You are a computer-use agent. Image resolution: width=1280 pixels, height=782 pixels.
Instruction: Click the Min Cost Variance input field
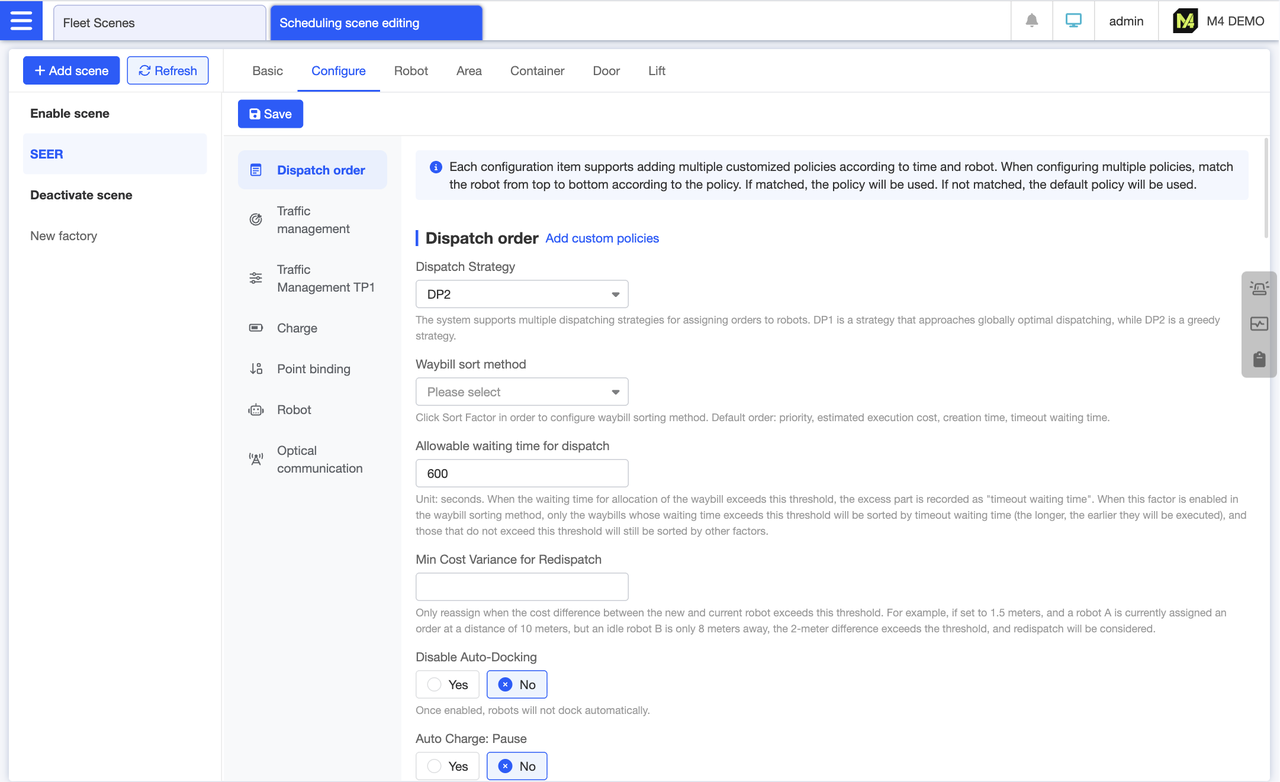(521, 586)
